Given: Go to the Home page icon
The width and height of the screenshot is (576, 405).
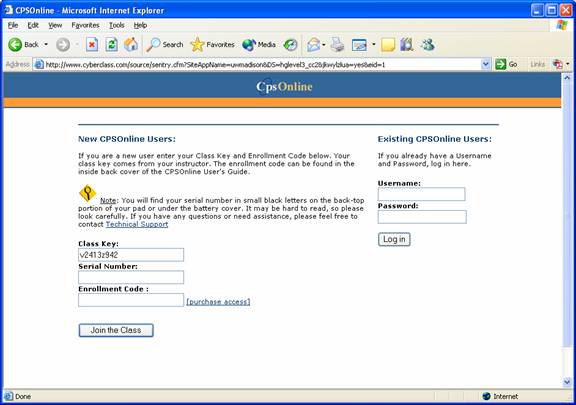Looking at the screenshot, I should (131, 45).
